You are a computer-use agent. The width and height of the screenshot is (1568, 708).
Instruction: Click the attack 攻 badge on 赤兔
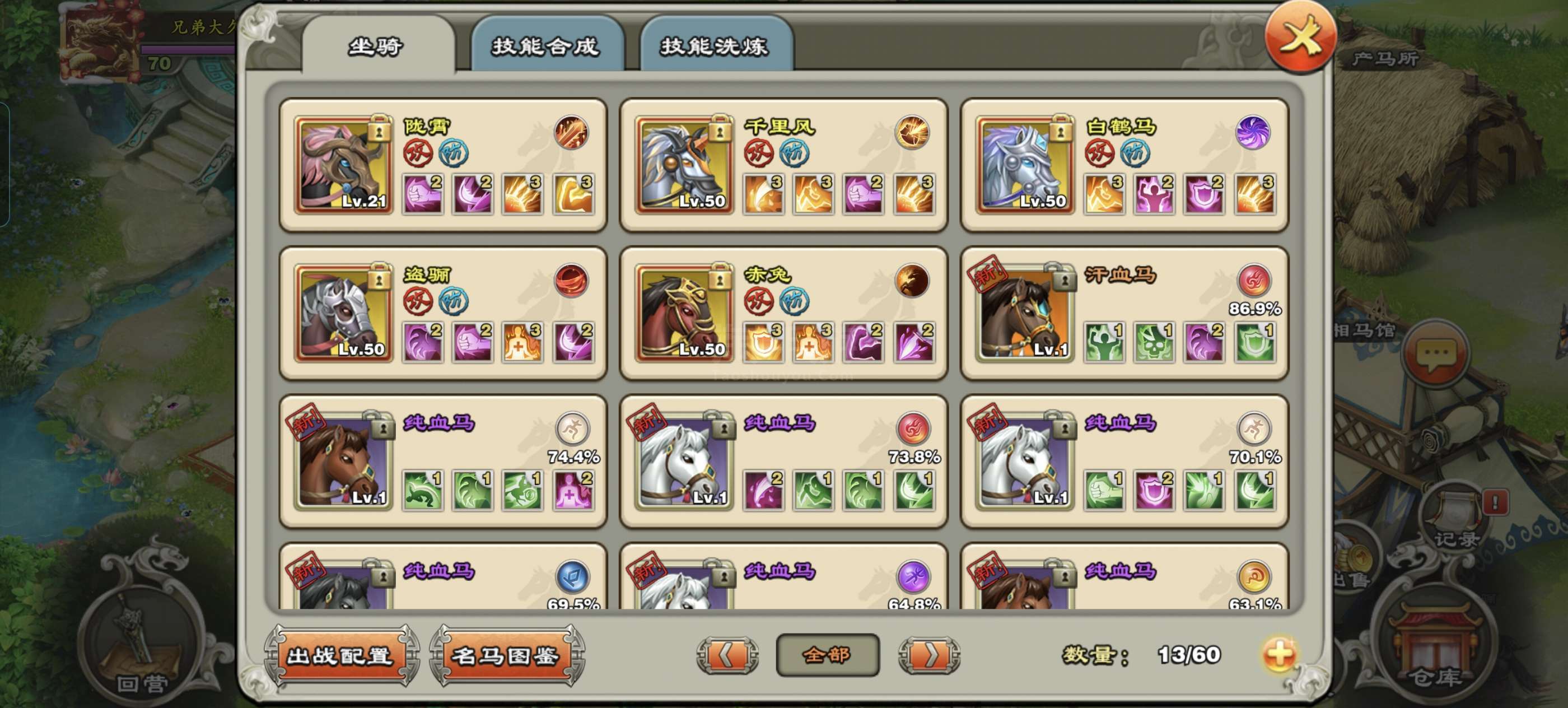tap(758, 301)
